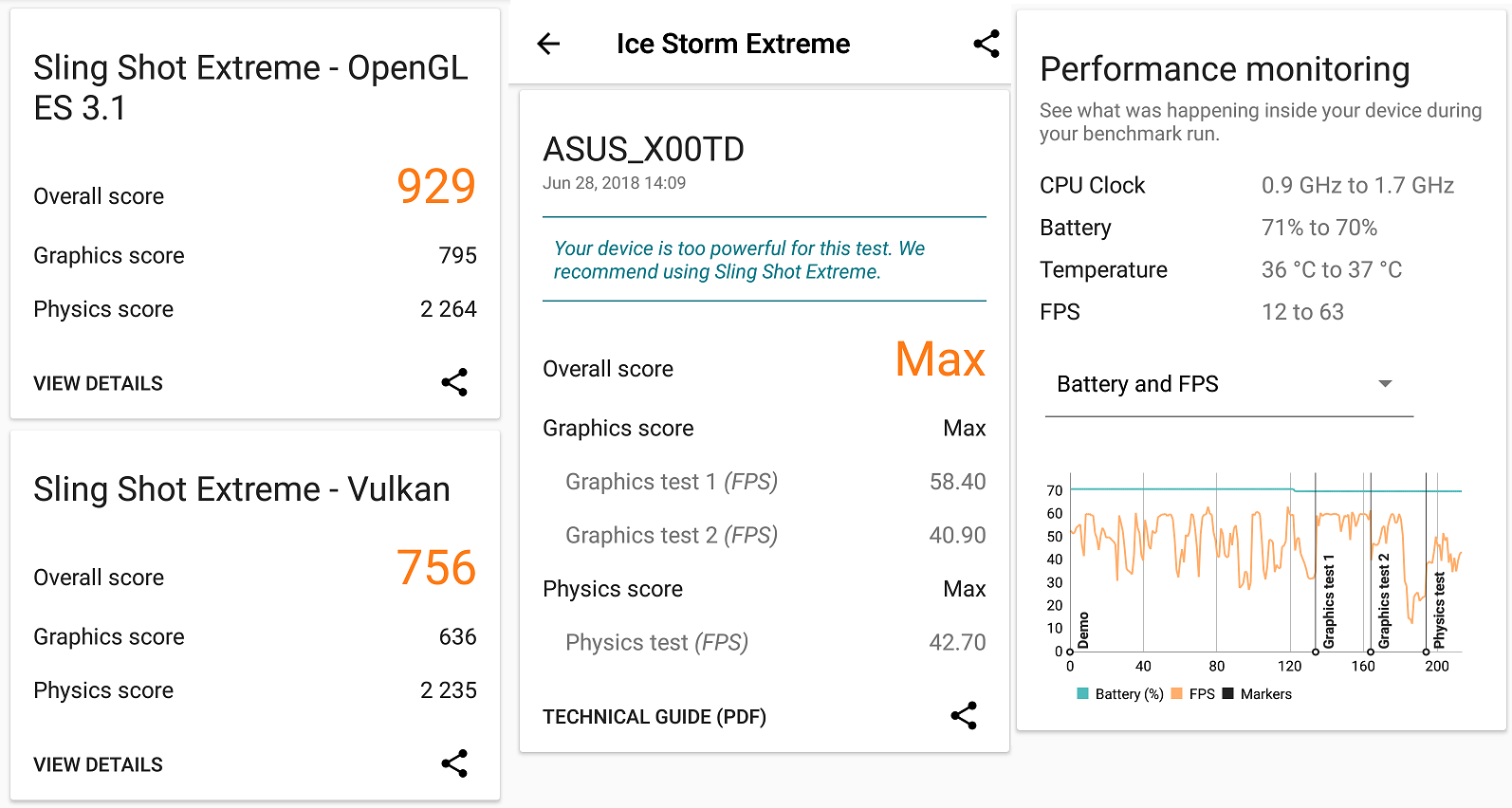Select the Graphics test 2 chart marker
1512x808 pixels.
[1371, 652]
